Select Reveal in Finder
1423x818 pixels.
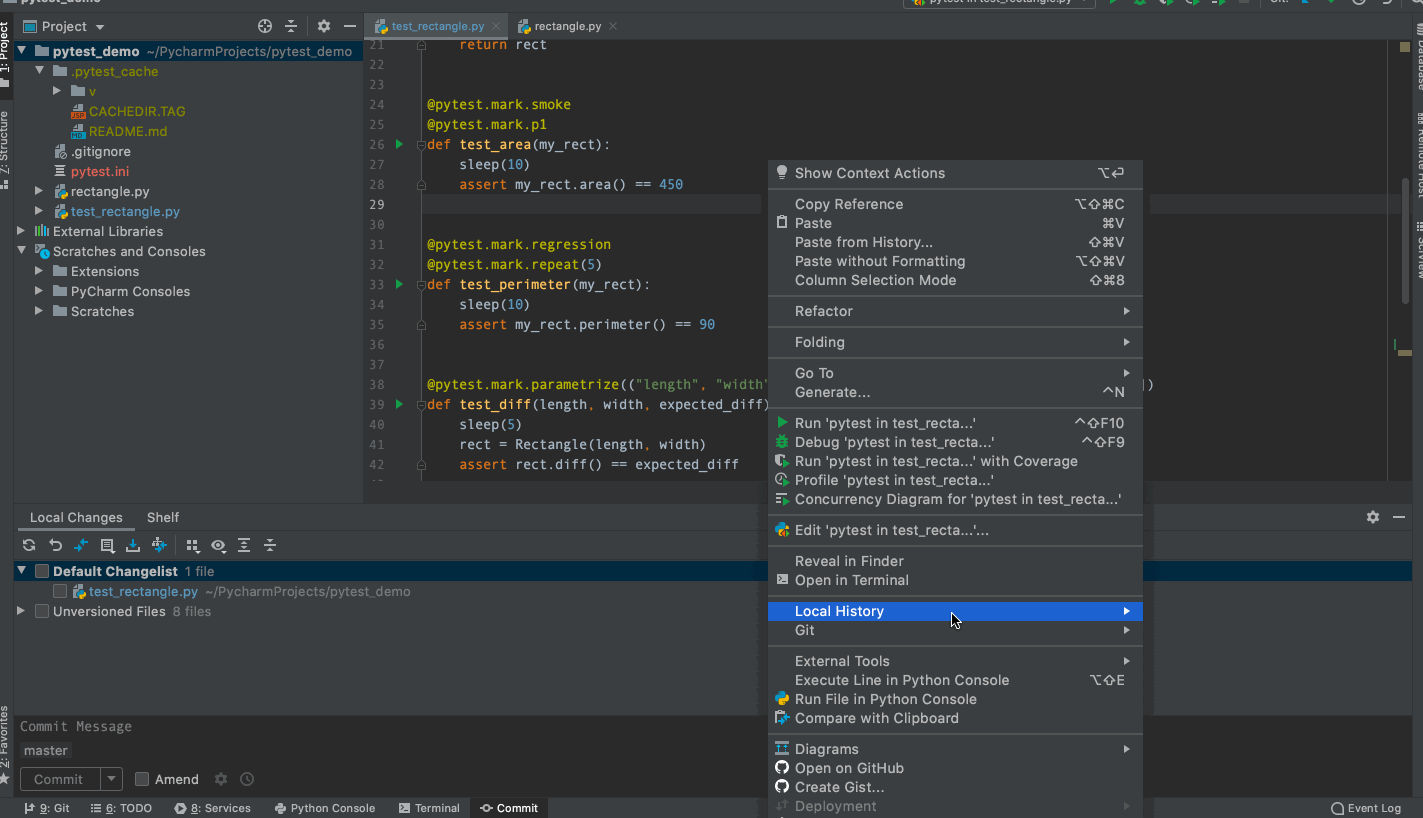(955, 561)
